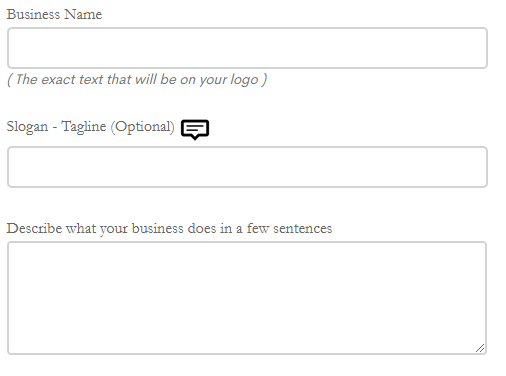Click the word "Describe" above the textarea
The height and width of the screenshot is (376, 506).
34,228
